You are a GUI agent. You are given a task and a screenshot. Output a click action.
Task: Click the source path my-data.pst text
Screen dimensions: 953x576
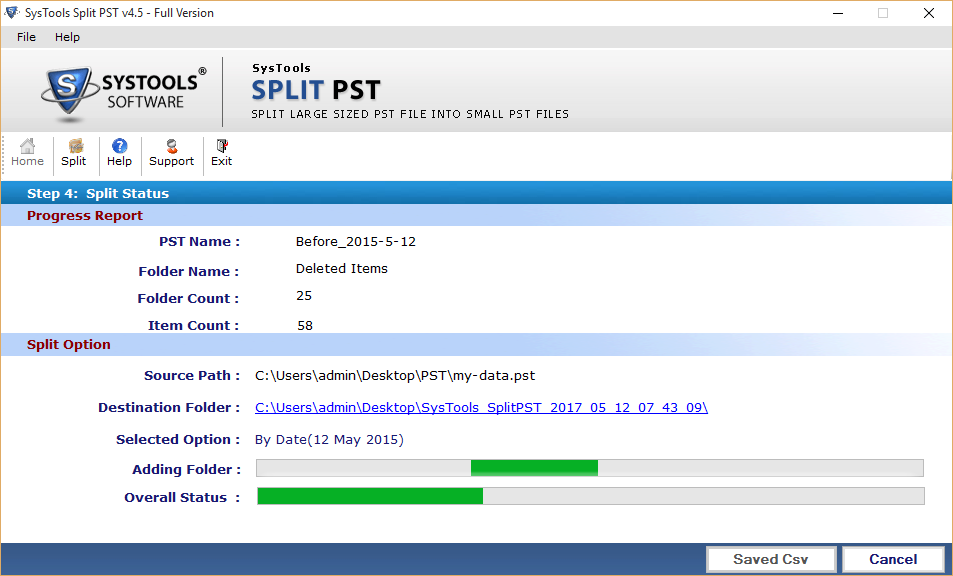coord(395,375)
